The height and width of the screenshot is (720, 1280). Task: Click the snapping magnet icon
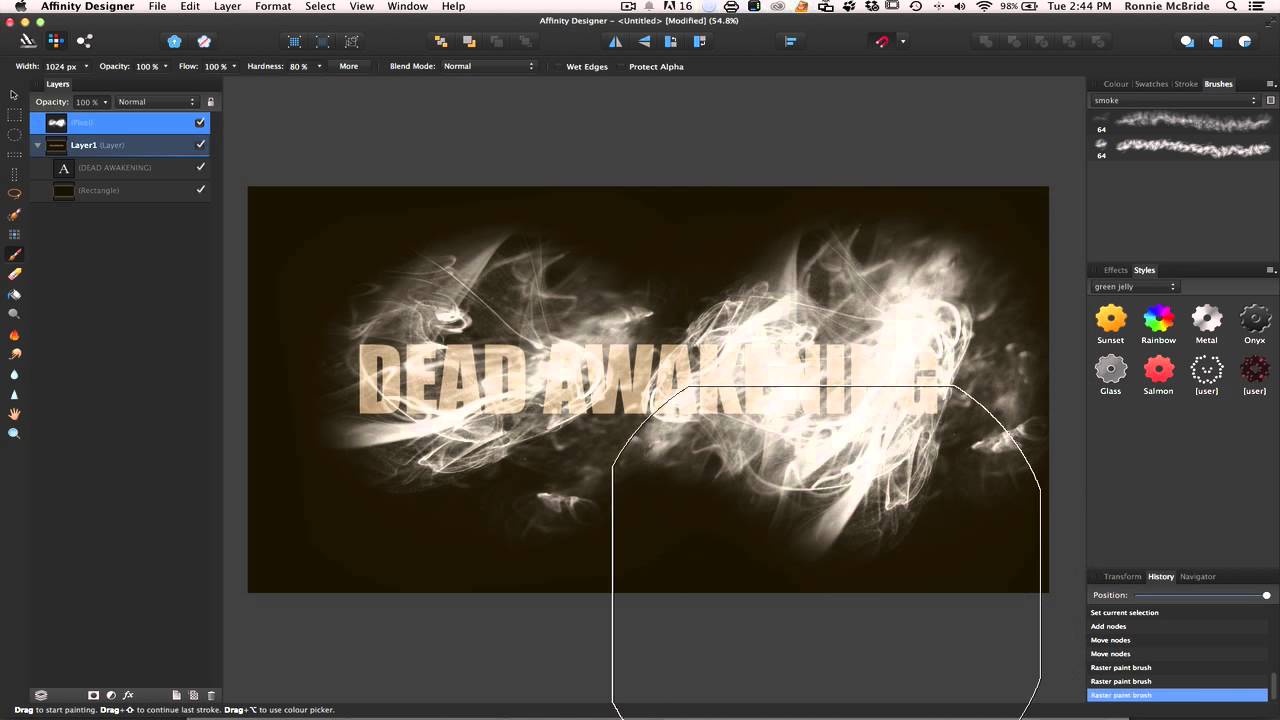[881, 41]
